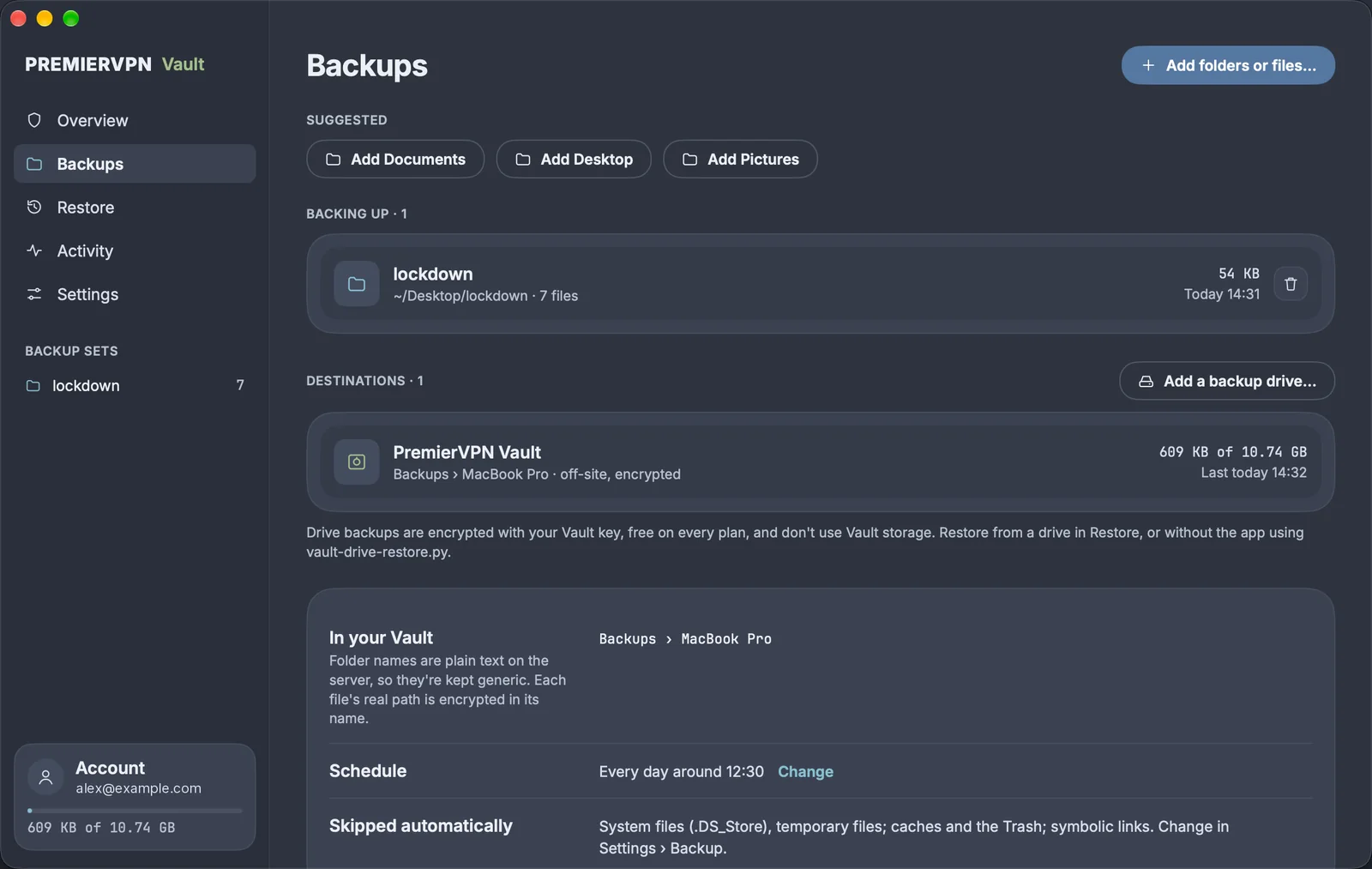The image size is (1372, 869).
Task: Click the PremierVPN Vault destination icon
Action: point(357,462)
